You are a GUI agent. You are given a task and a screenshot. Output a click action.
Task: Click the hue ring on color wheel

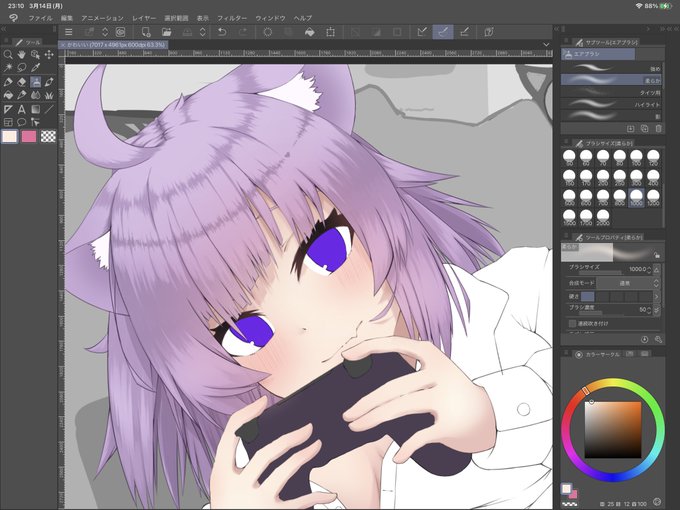coord(613,382)
